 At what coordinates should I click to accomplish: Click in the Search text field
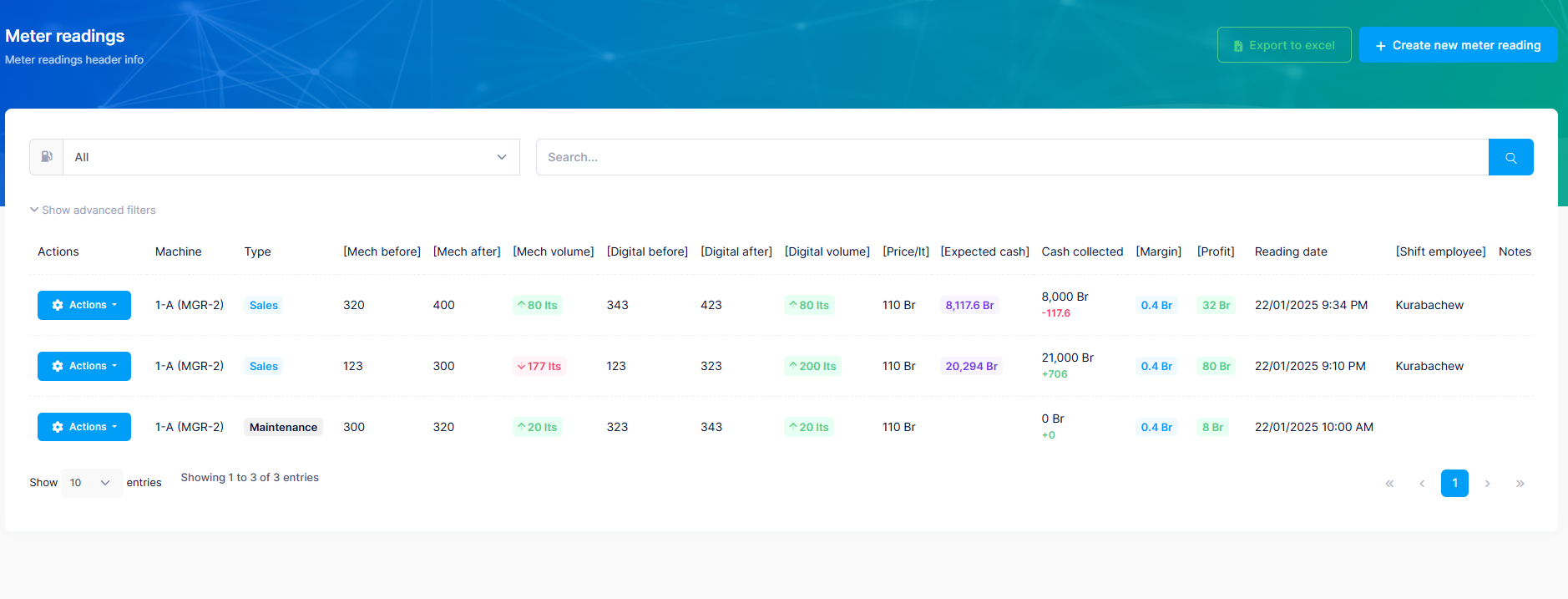click(x=1011, y=157)
